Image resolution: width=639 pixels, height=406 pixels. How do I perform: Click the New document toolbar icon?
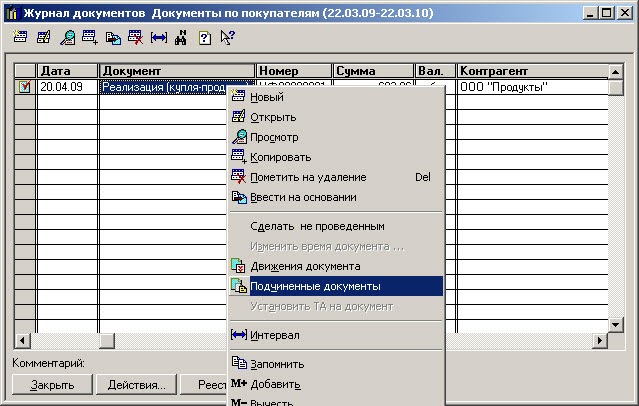point(20,37)
